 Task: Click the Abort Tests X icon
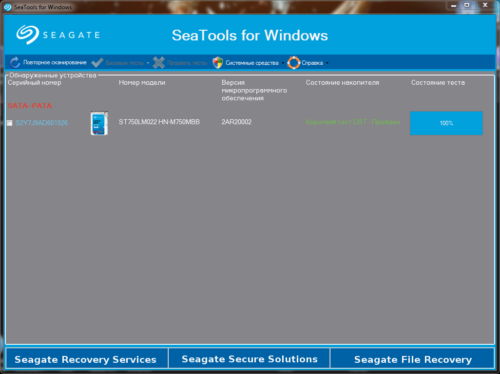[x=159, y=63]
